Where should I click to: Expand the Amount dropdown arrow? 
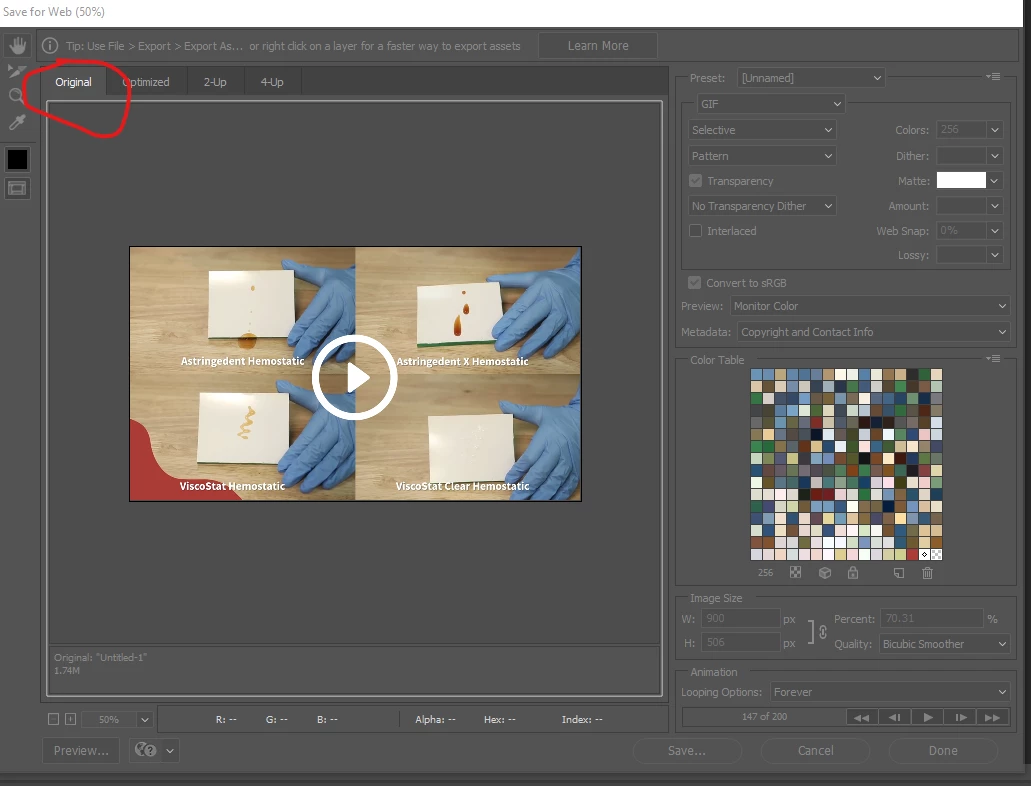[995, 206]
